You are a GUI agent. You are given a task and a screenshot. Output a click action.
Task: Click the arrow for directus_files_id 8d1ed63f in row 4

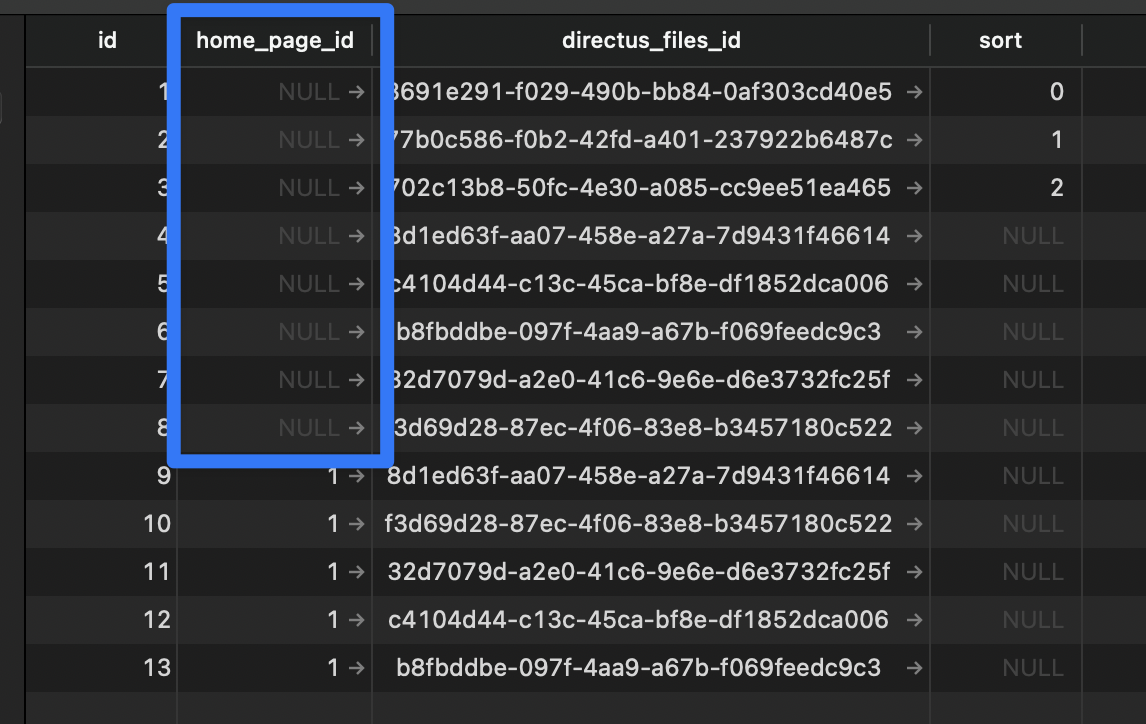click(913, 235)
